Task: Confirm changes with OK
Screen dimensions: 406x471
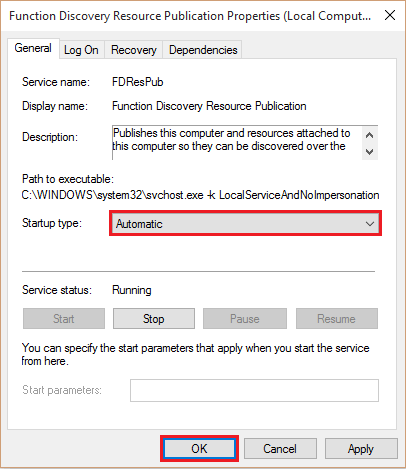Action: [199, 449]
